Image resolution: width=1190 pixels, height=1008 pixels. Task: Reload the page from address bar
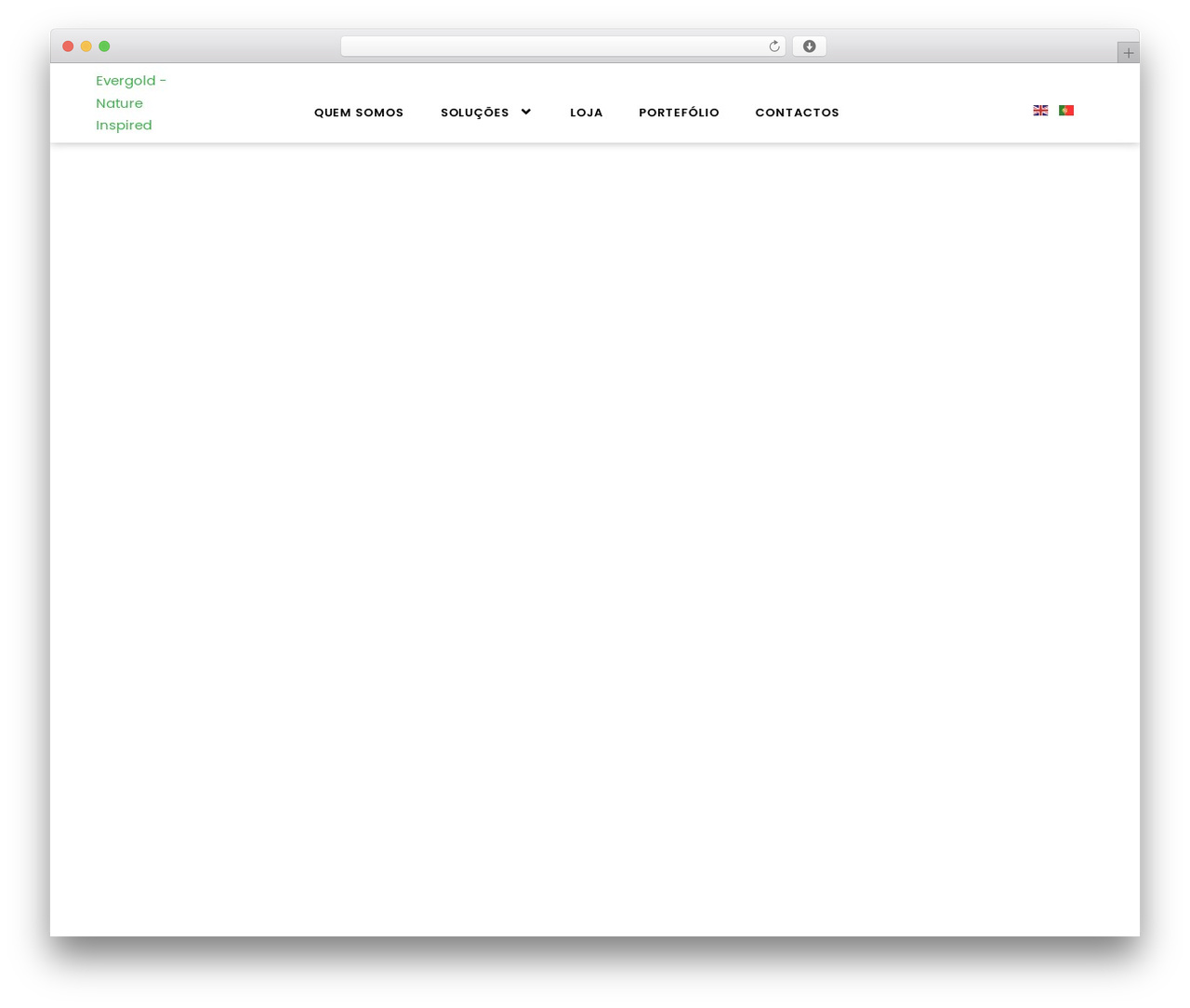pyautogui.click(x=773, y=46)
